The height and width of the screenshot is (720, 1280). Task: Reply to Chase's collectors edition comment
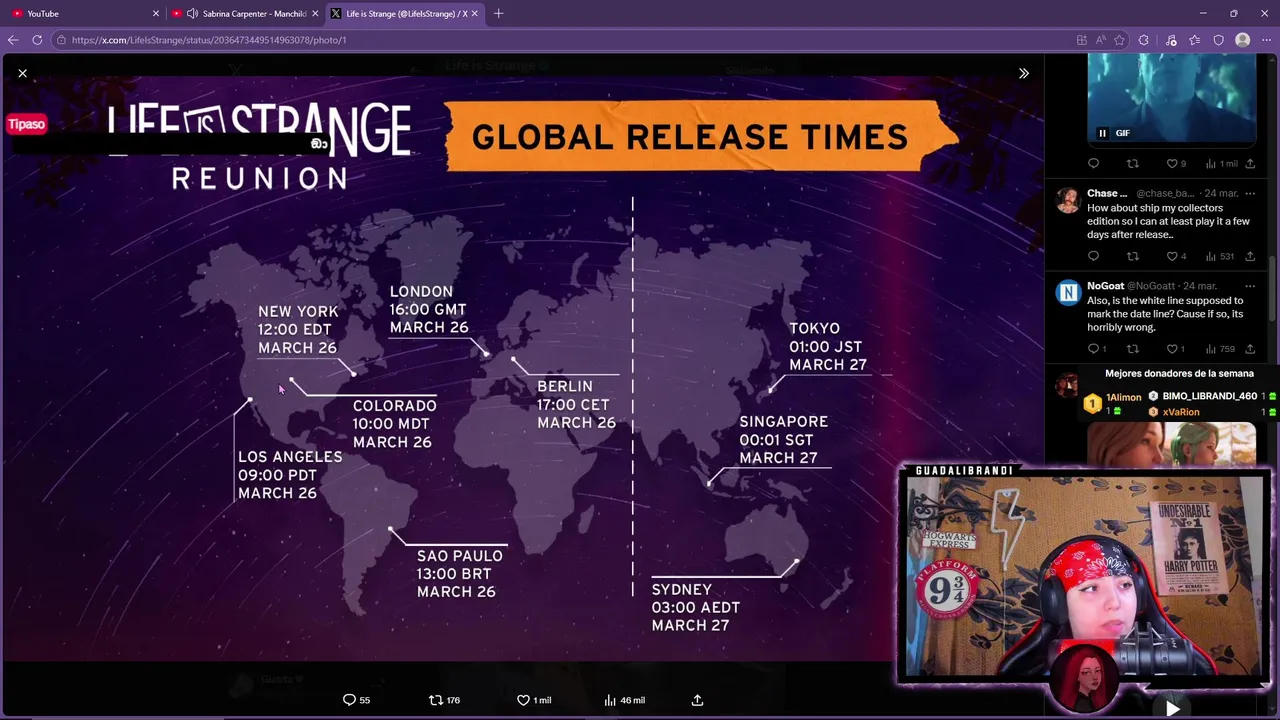[1093, 256]
